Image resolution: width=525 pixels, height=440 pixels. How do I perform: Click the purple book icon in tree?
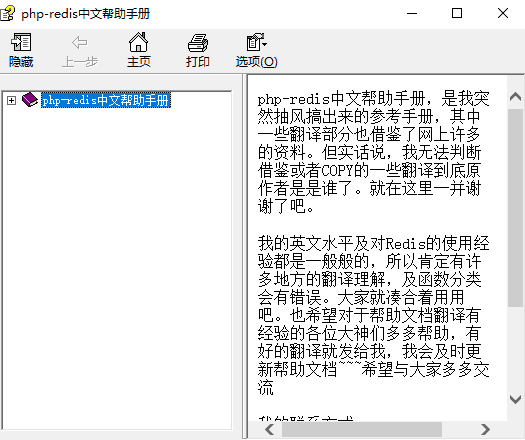tap(30, 100)
